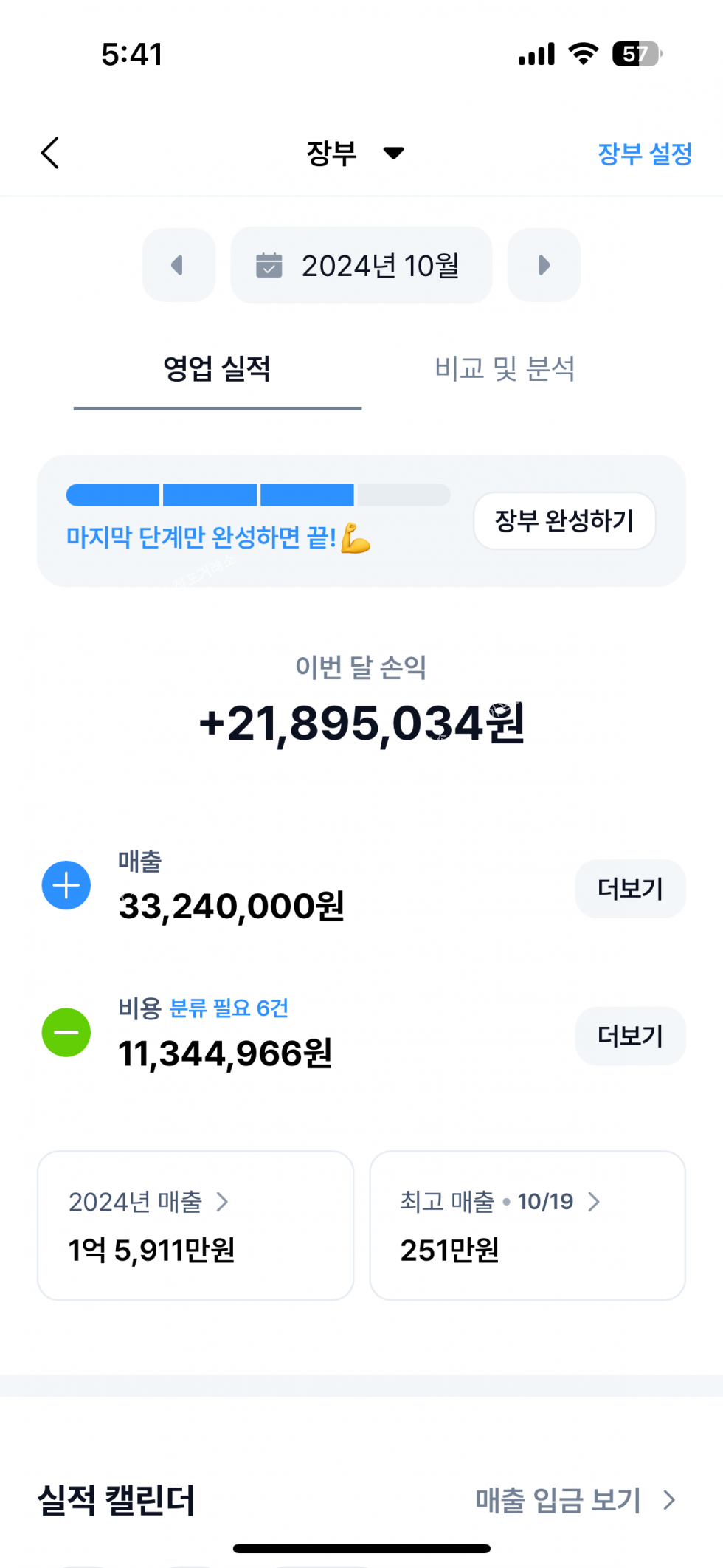
Task: Tap the Wi-Fi status icon
Action: click(x=583, y=54)
